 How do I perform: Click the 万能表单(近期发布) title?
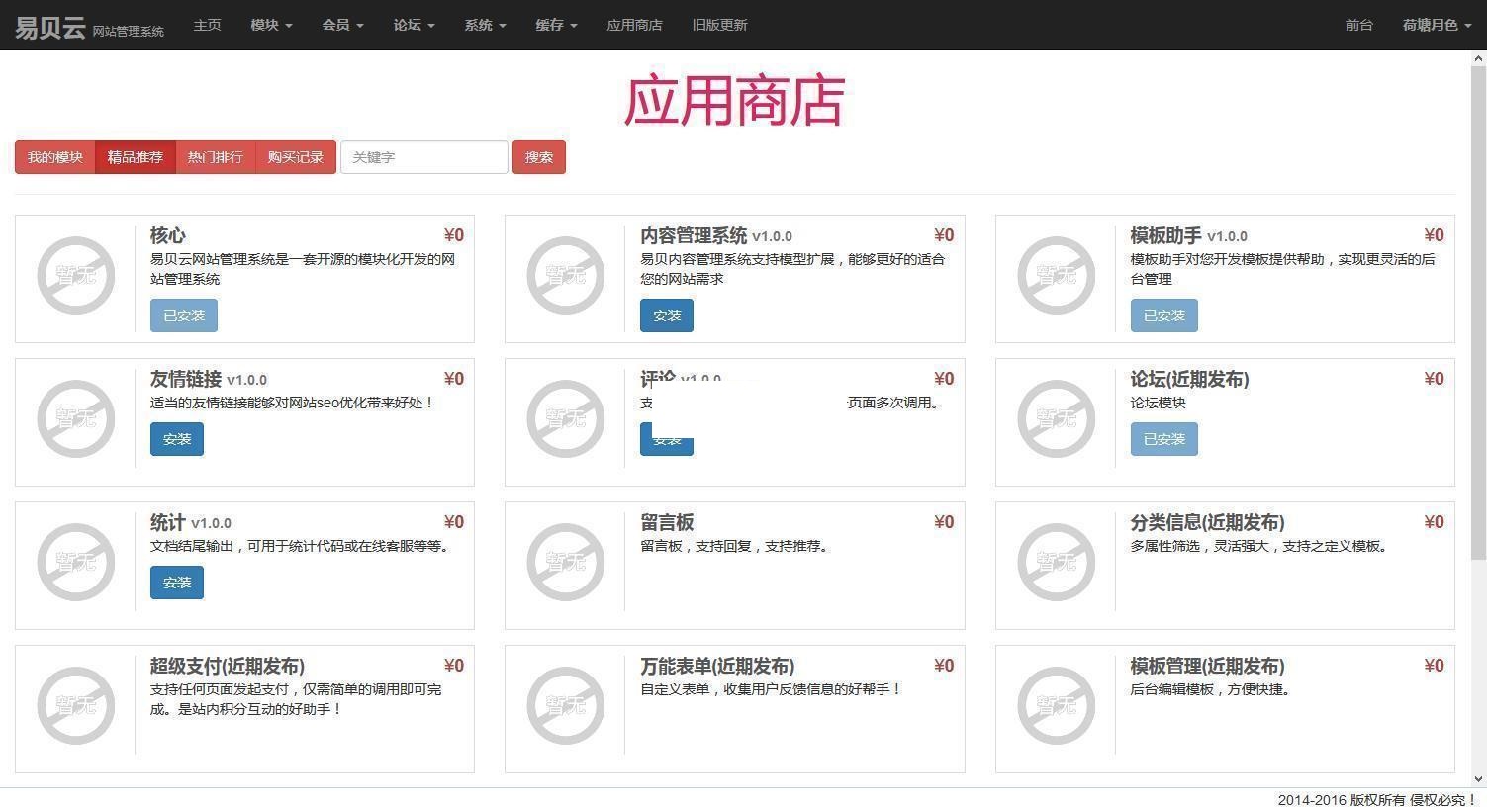tap(717, 666)
